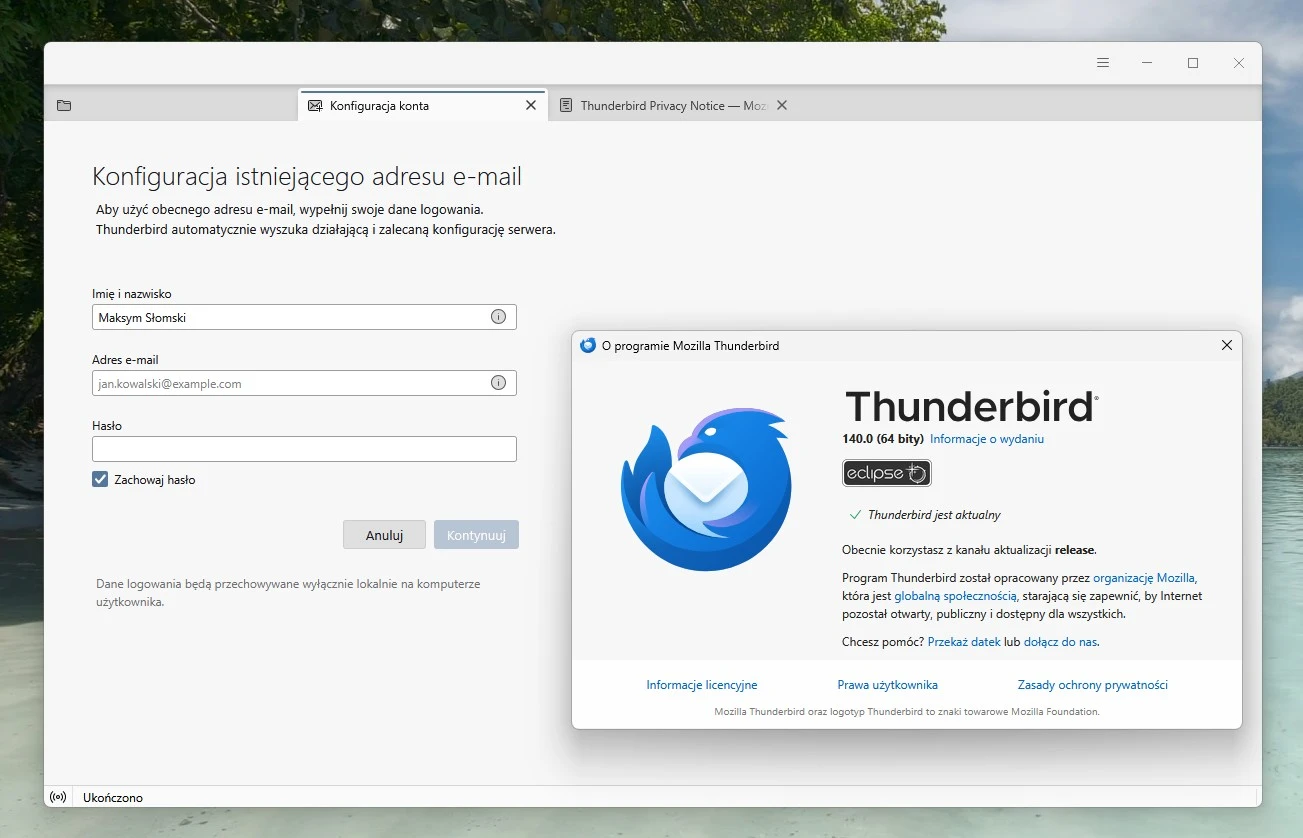Click mail setup icon on Konfiguracja tab
The height and width of the screenshot is (838, 1303).
click(315, 105)
